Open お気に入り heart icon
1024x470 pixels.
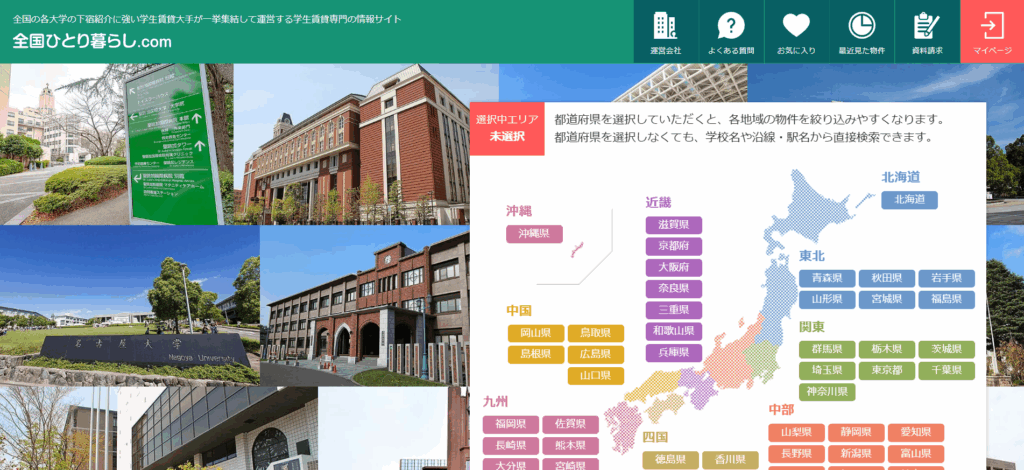796,31
